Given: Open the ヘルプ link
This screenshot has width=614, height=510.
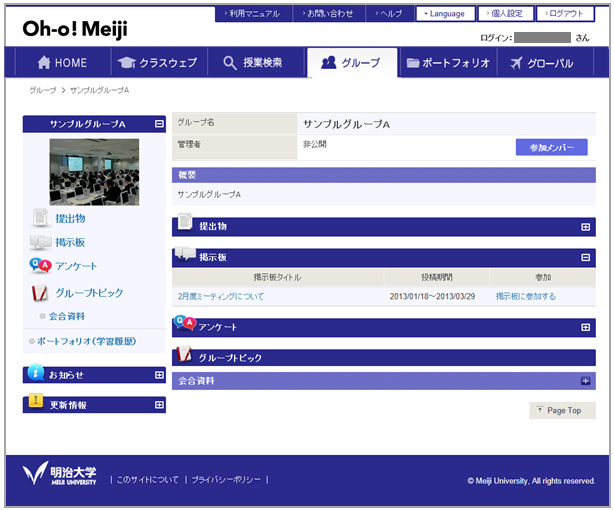Looking at the screenshot, I should pyautogui.click(x=390, y=14).
